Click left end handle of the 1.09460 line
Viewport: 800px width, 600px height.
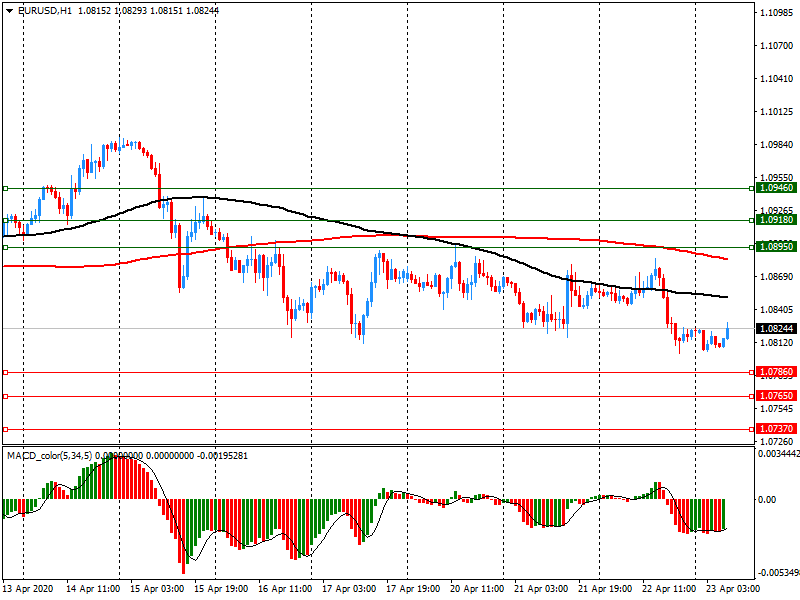point(6,189)
